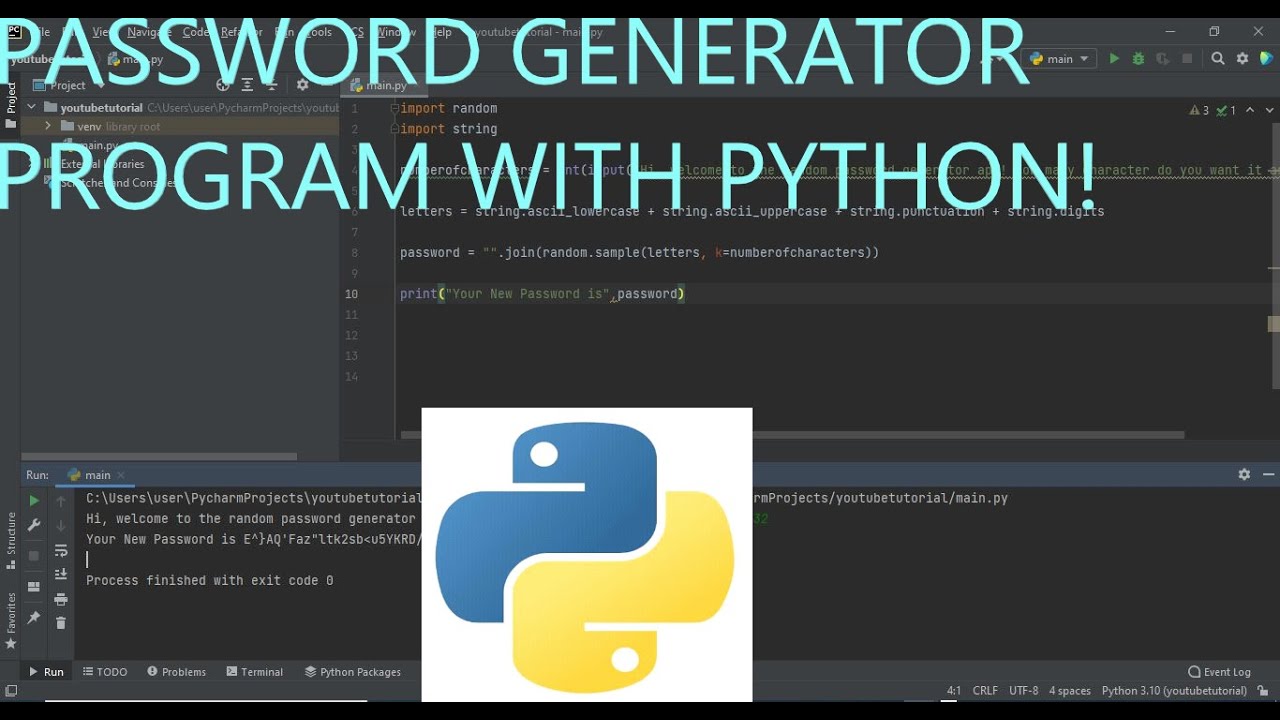The width and height of the screenshot is (1280, 720).
Task: Rerun main with Run panel green play icon
Action: point(34,501)
